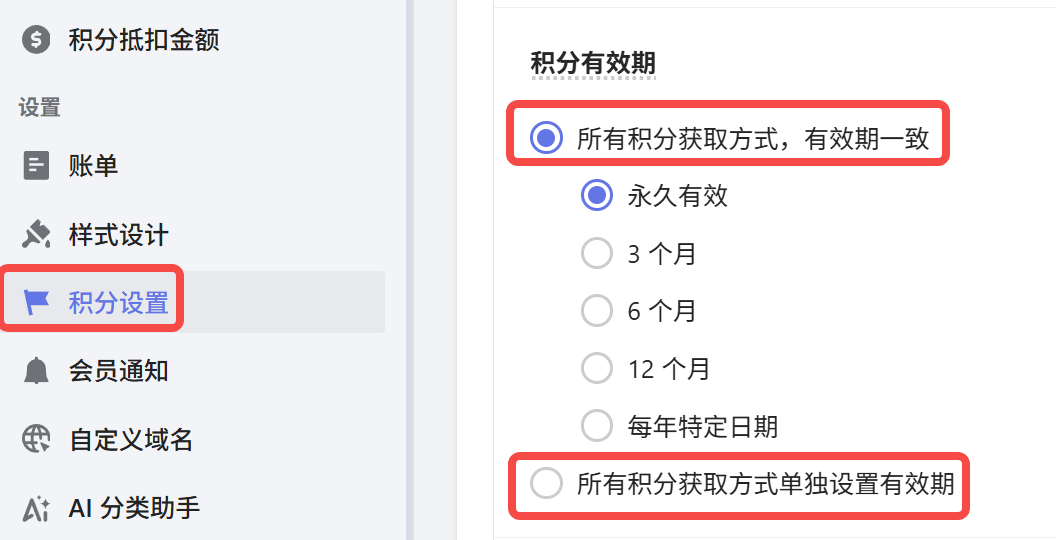The height and width of the screenshot is (540, 1056).
Task: Click the dollar coin icon beside 积分抵扣金额
Action: [x=36, y=40]
